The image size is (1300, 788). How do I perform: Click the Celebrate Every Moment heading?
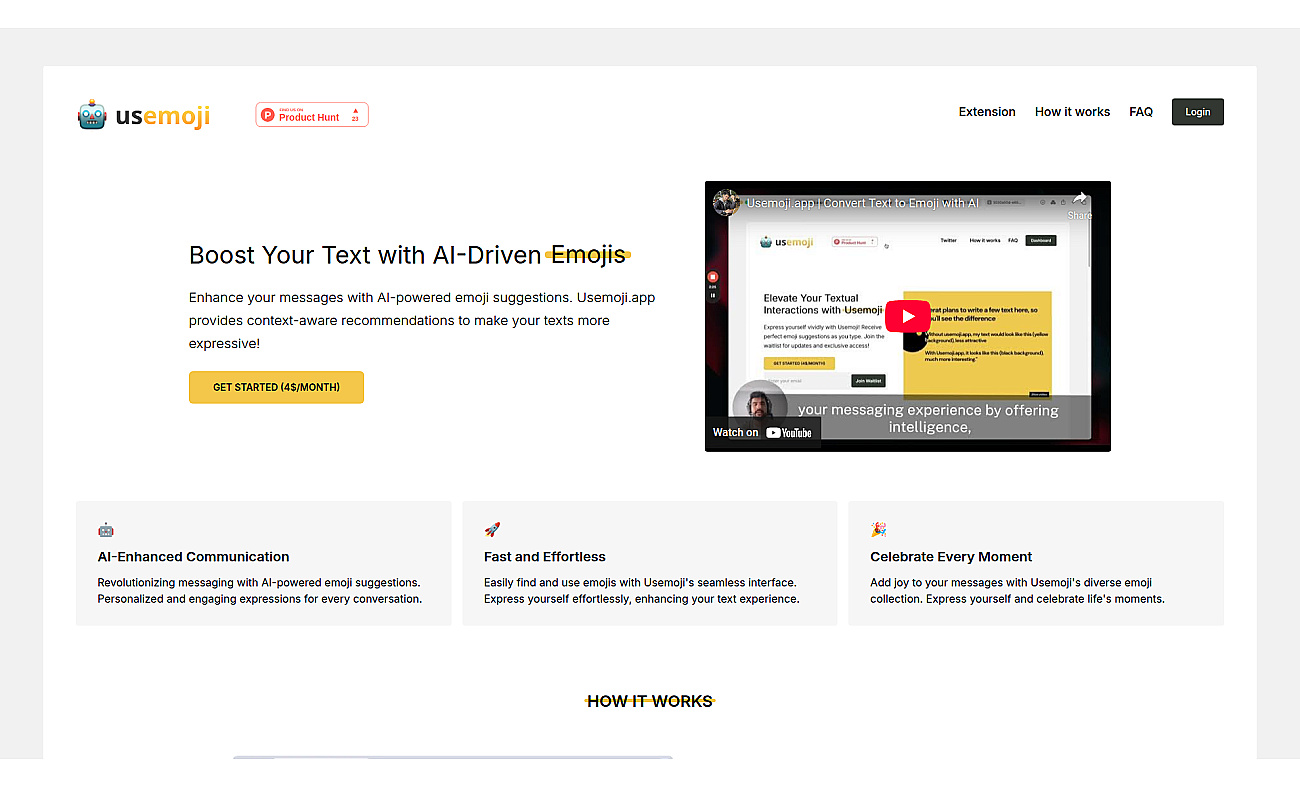pyautogui.click(x=951, y=557)
